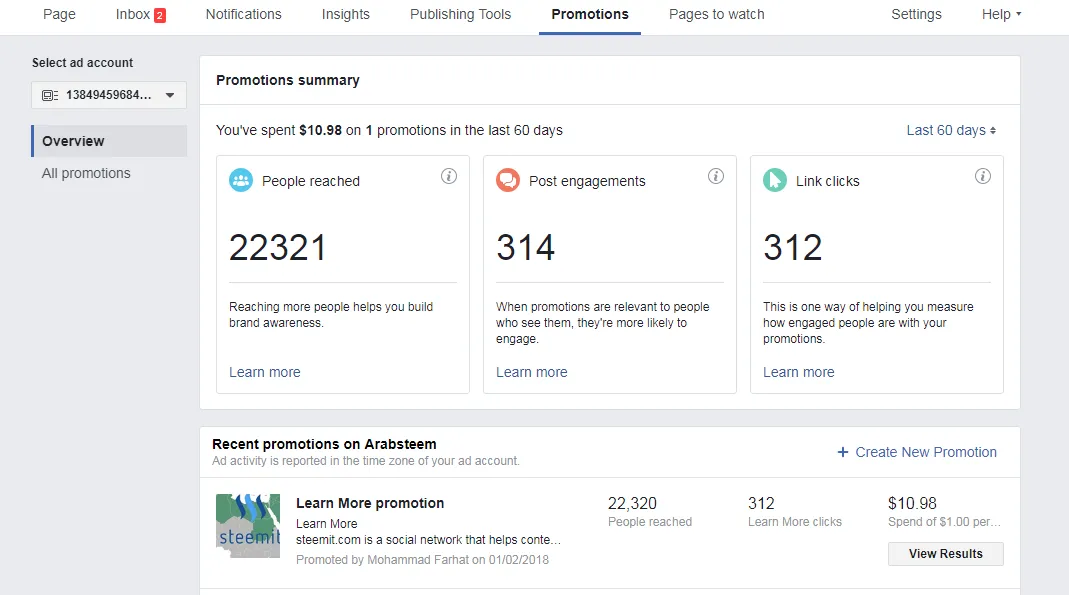Go to the Page tab
The width and height of the screenshot is (1069, 595).
59,14
